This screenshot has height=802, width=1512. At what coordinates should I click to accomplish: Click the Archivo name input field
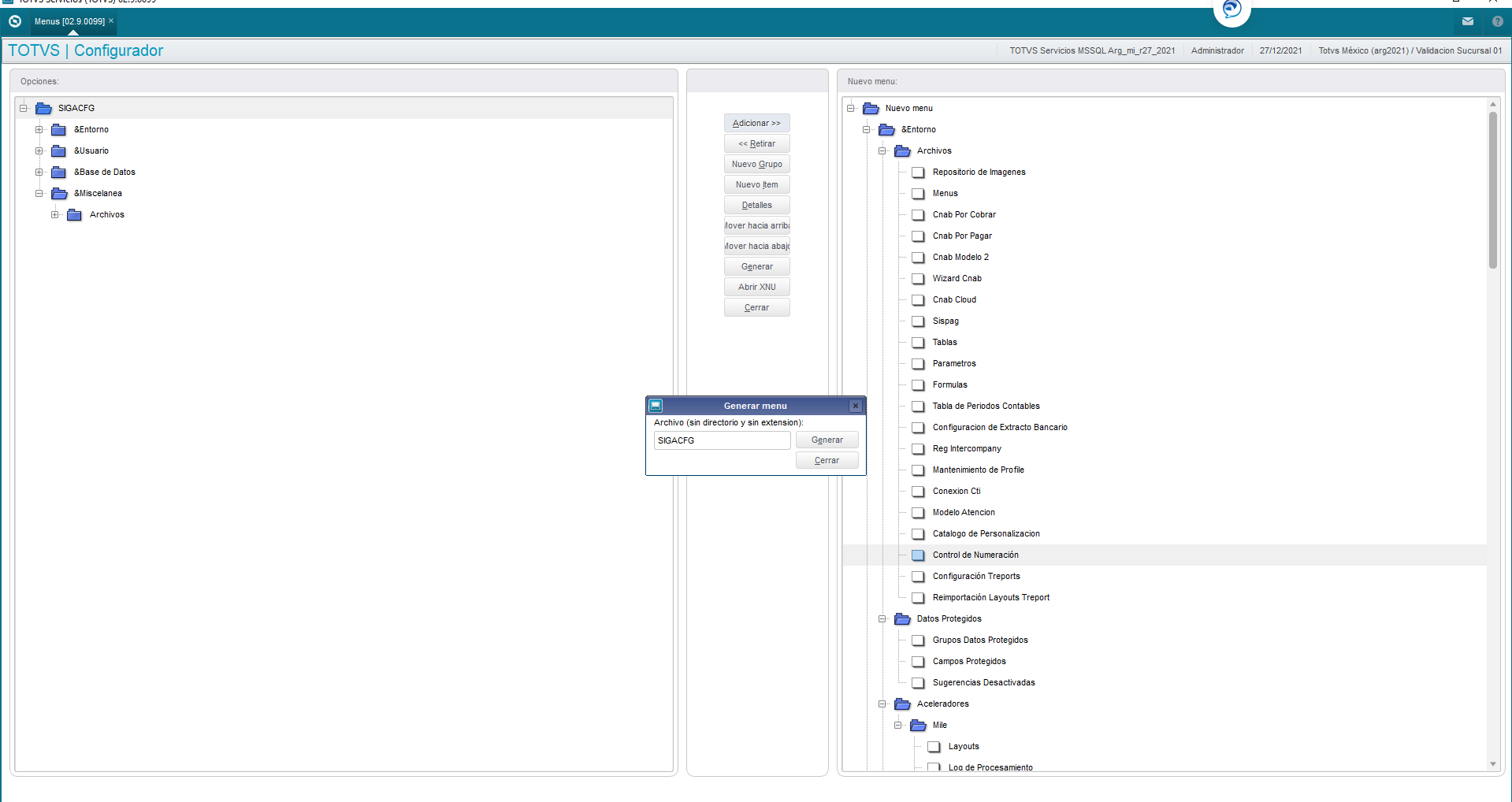click(x=722, y=440)
